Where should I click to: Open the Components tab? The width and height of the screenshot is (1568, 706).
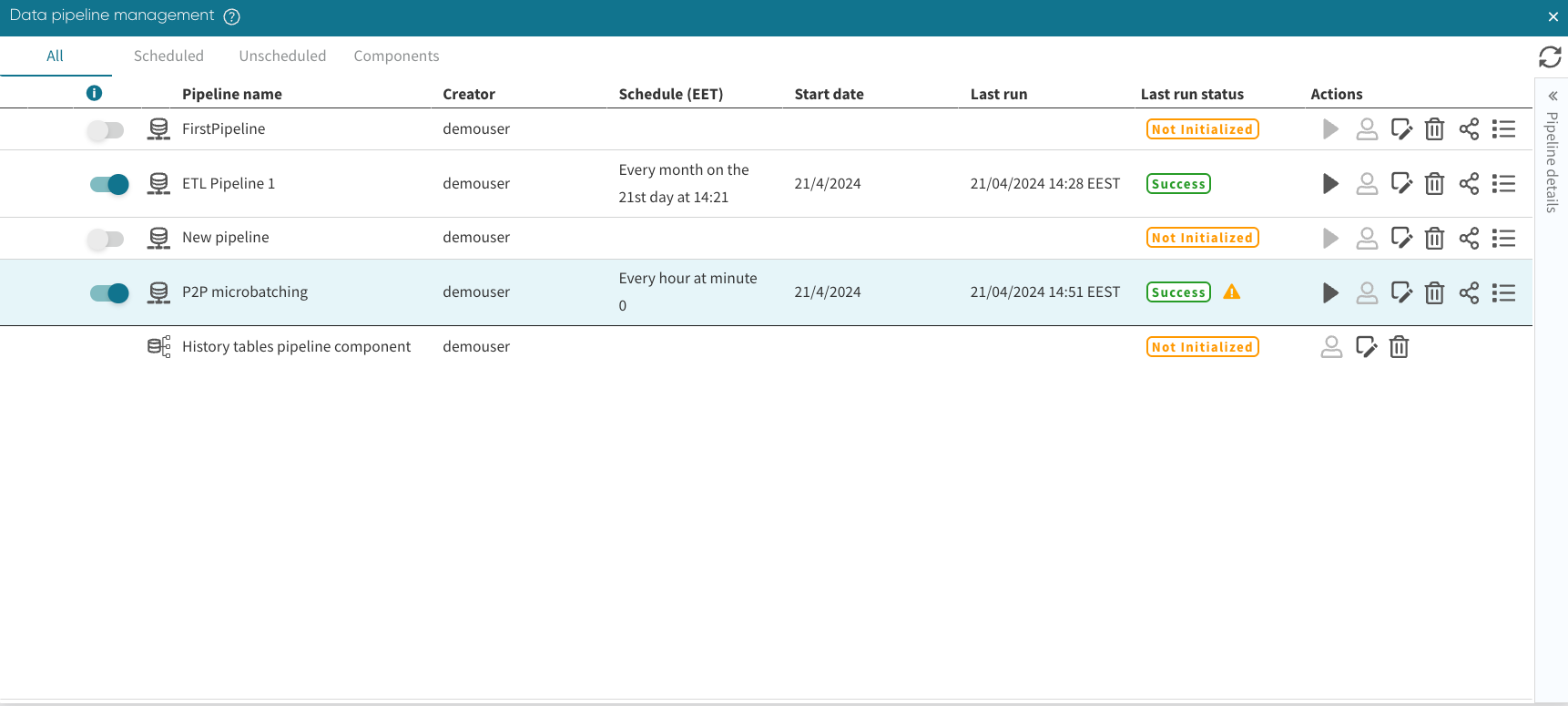(396, 56)
